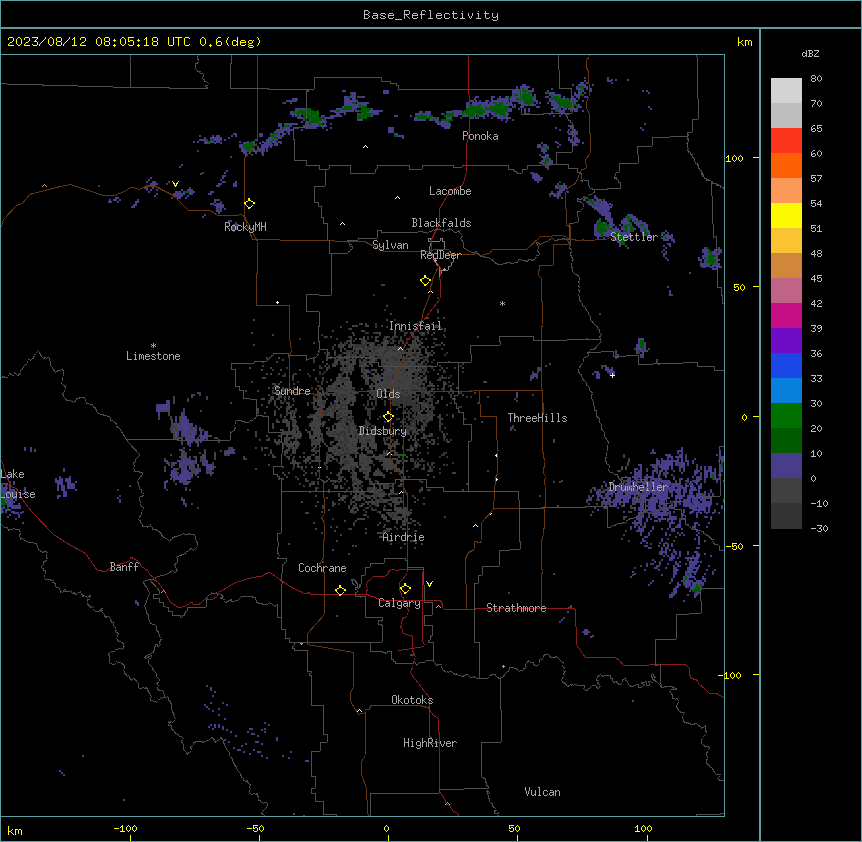Select the Sylvan label
The width and height of the screenshot is (862, 842).
point(390,245)
